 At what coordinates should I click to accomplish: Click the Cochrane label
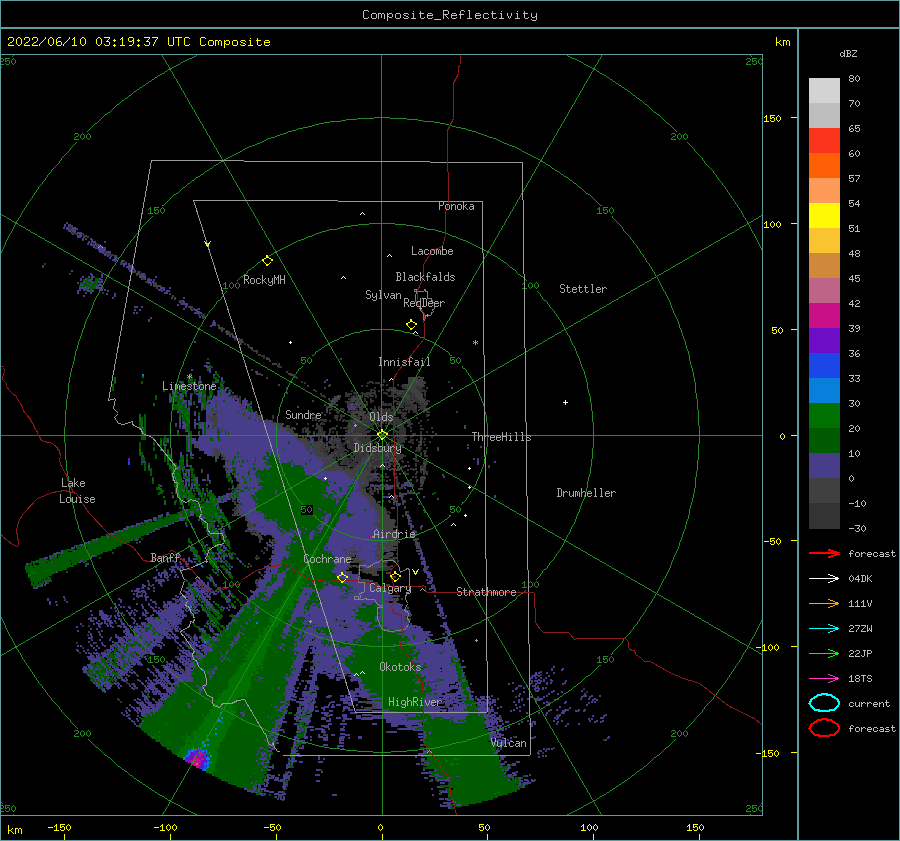[327, 559]
